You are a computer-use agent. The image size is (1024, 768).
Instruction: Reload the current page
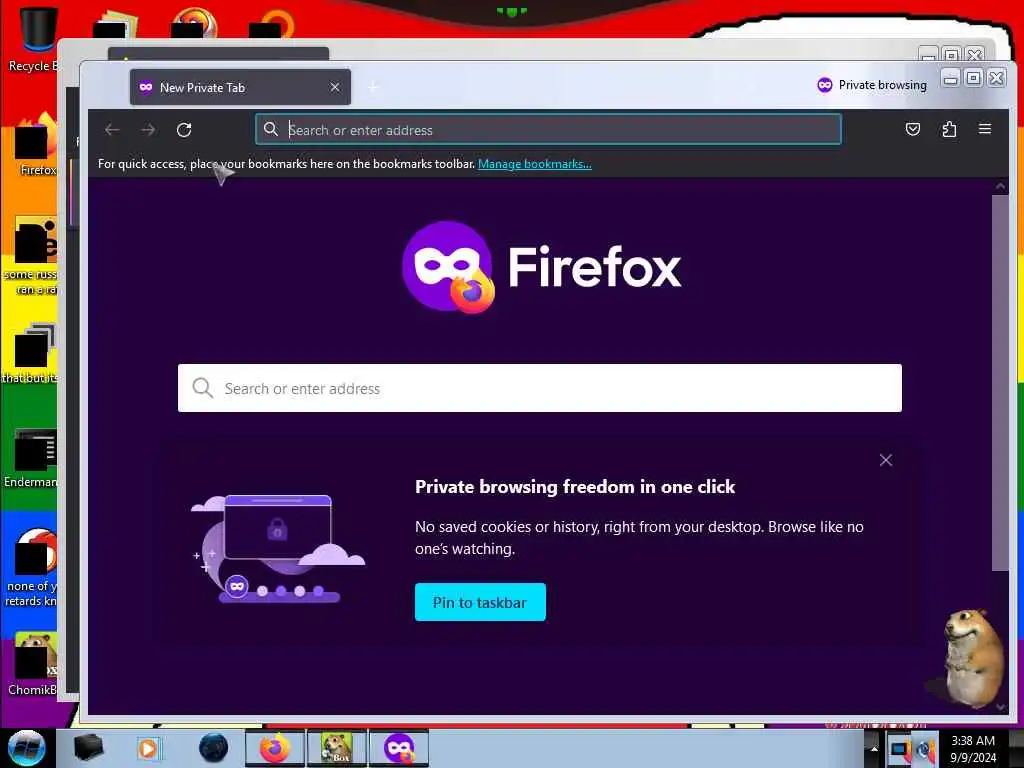pos(184,130)
